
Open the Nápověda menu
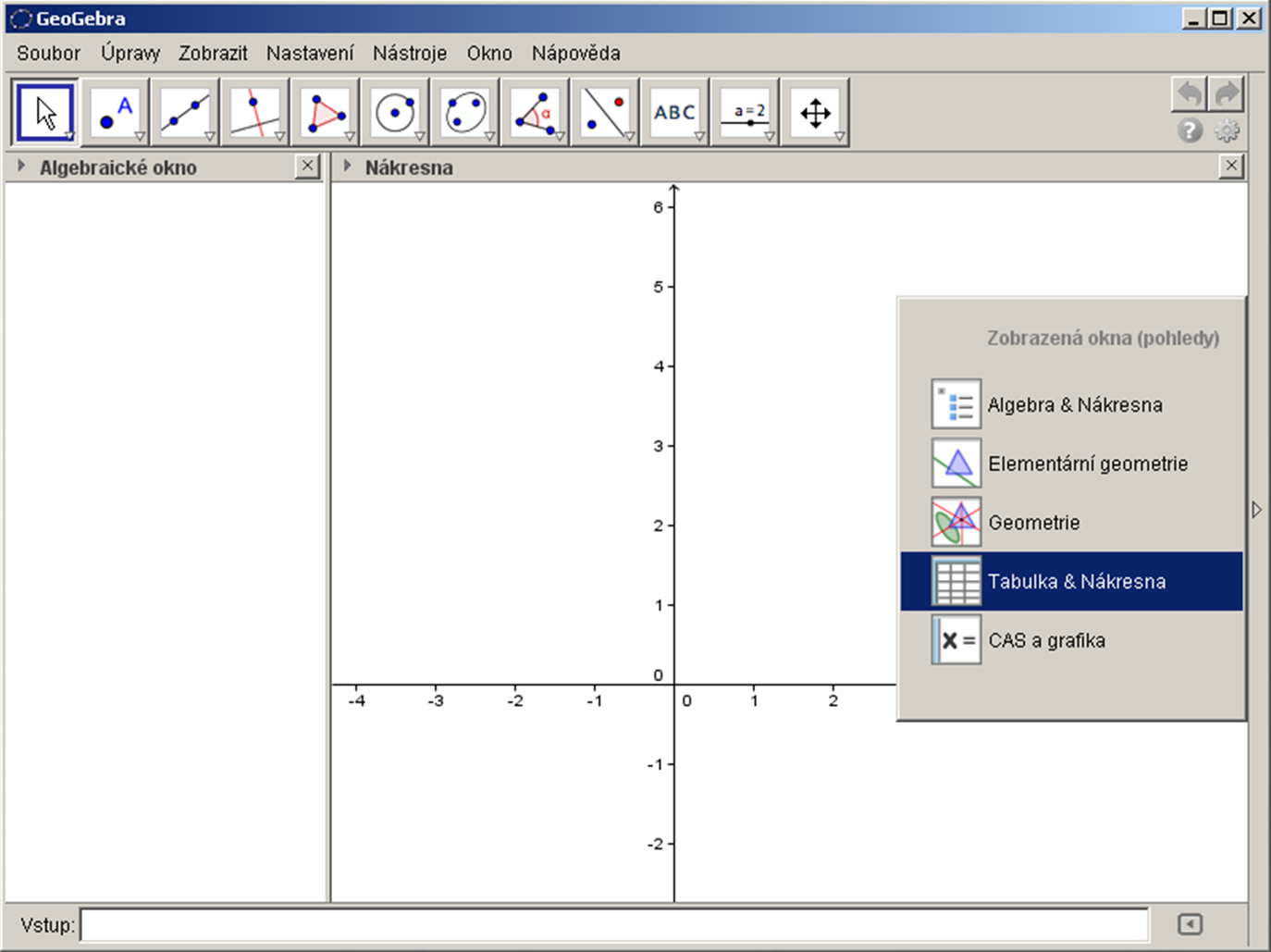(x=575, y=54)
